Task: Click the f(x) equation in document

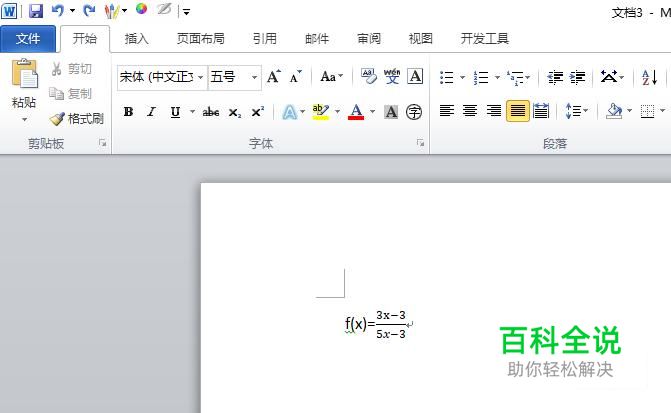Action: click(x=375, y=326)
